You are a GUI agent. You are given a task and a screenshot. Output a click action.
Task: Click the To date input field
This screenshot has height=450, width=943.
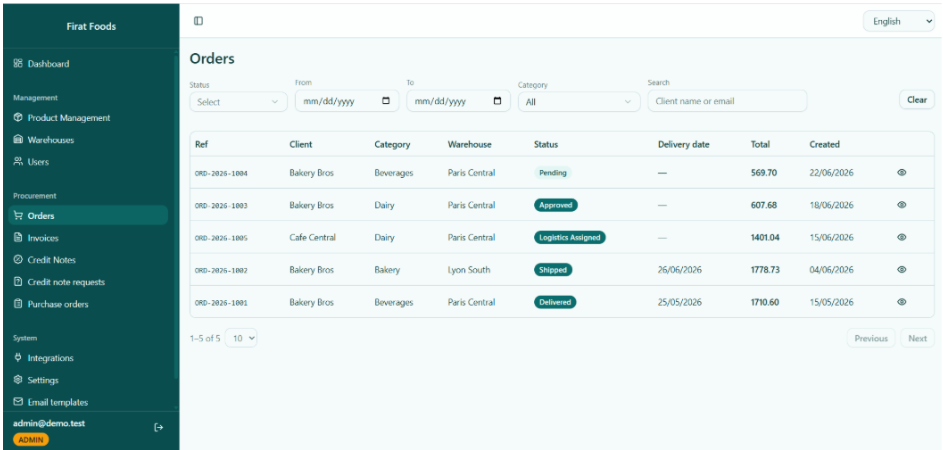458,101
